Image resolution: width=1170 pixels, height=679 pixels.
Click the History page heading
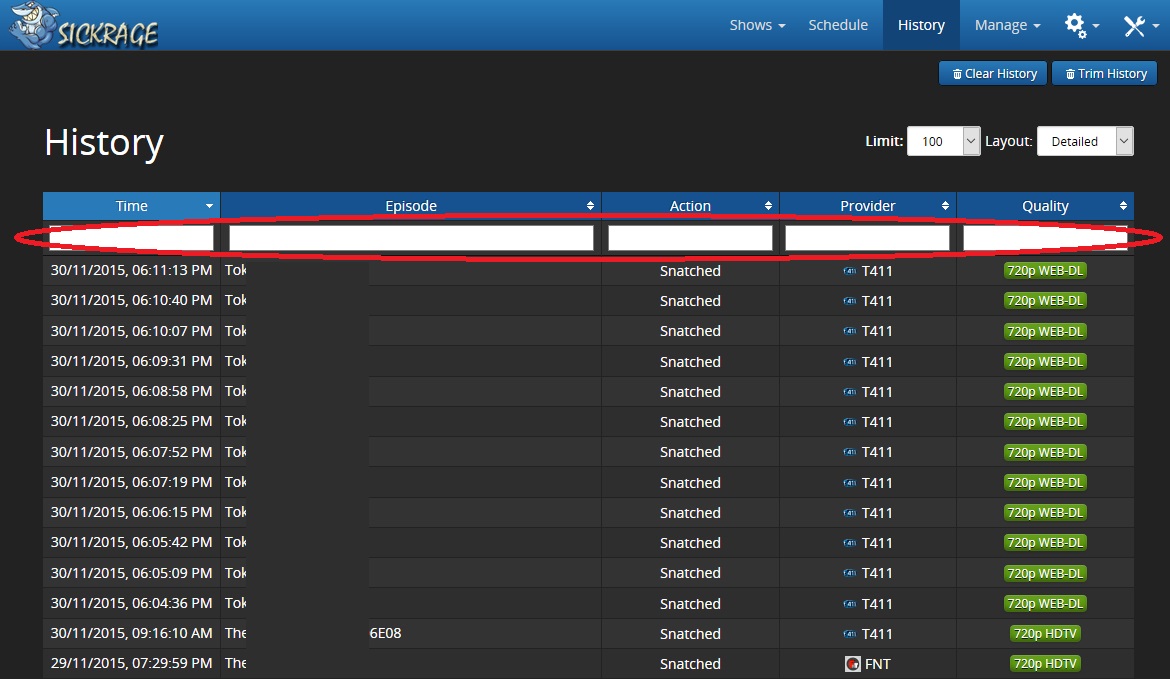coord(104,142)
